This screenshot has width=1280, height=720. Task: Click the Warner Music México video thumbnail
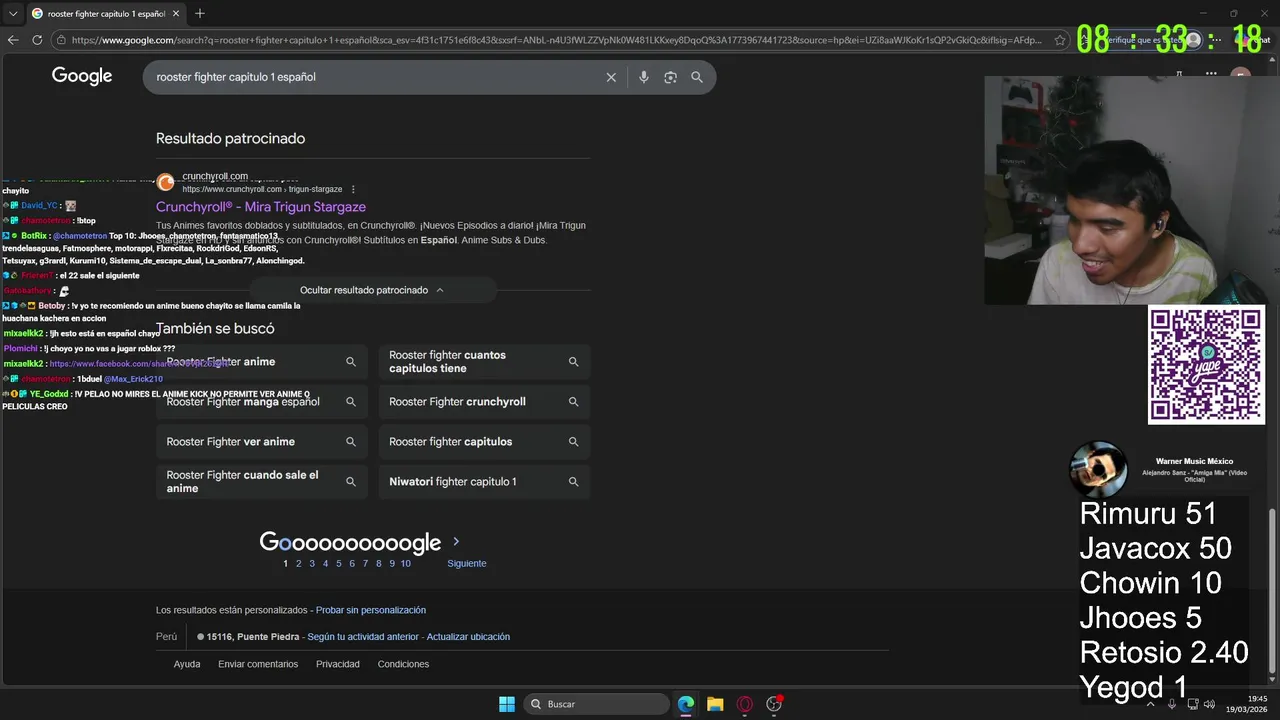pyautogui.click(x=1098, y=468)
